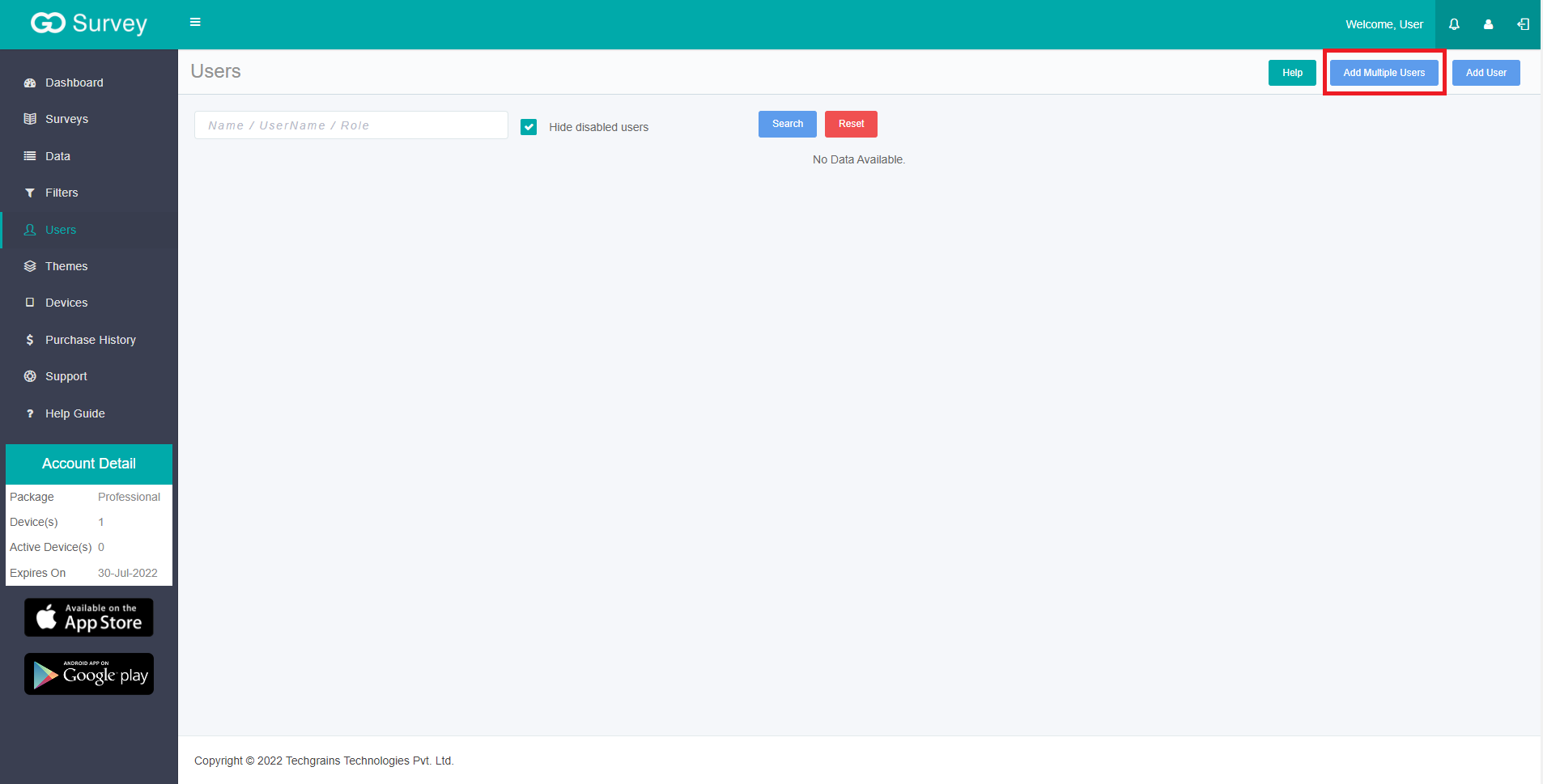
Task: Click the Add User button
Action: point(1486,73)
